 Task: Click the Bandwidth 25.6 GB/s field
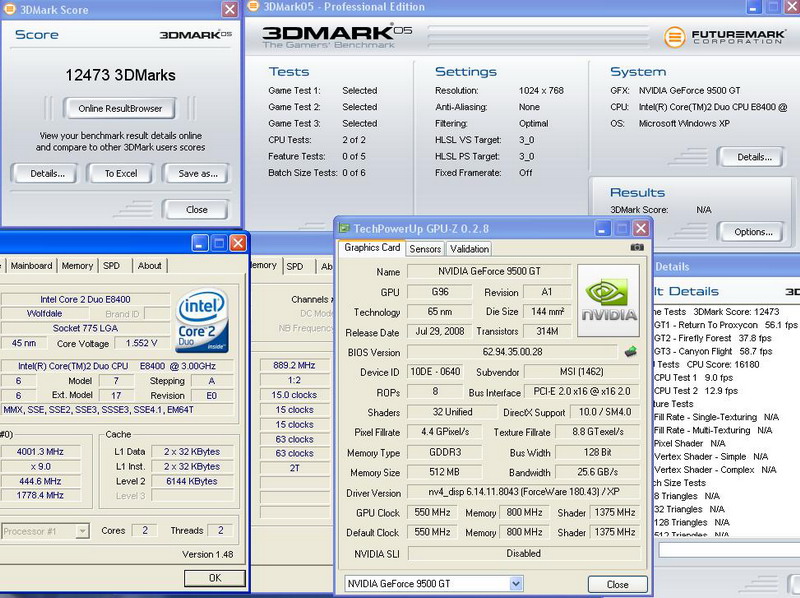click(597, 472)
